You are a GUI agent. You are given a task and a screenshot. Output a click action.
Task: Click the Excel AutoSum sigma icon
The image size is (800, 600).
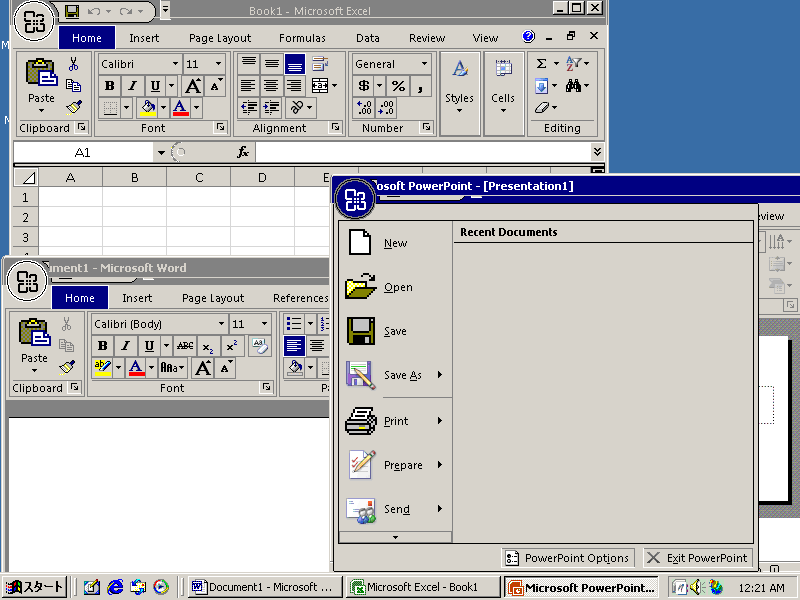541,64
